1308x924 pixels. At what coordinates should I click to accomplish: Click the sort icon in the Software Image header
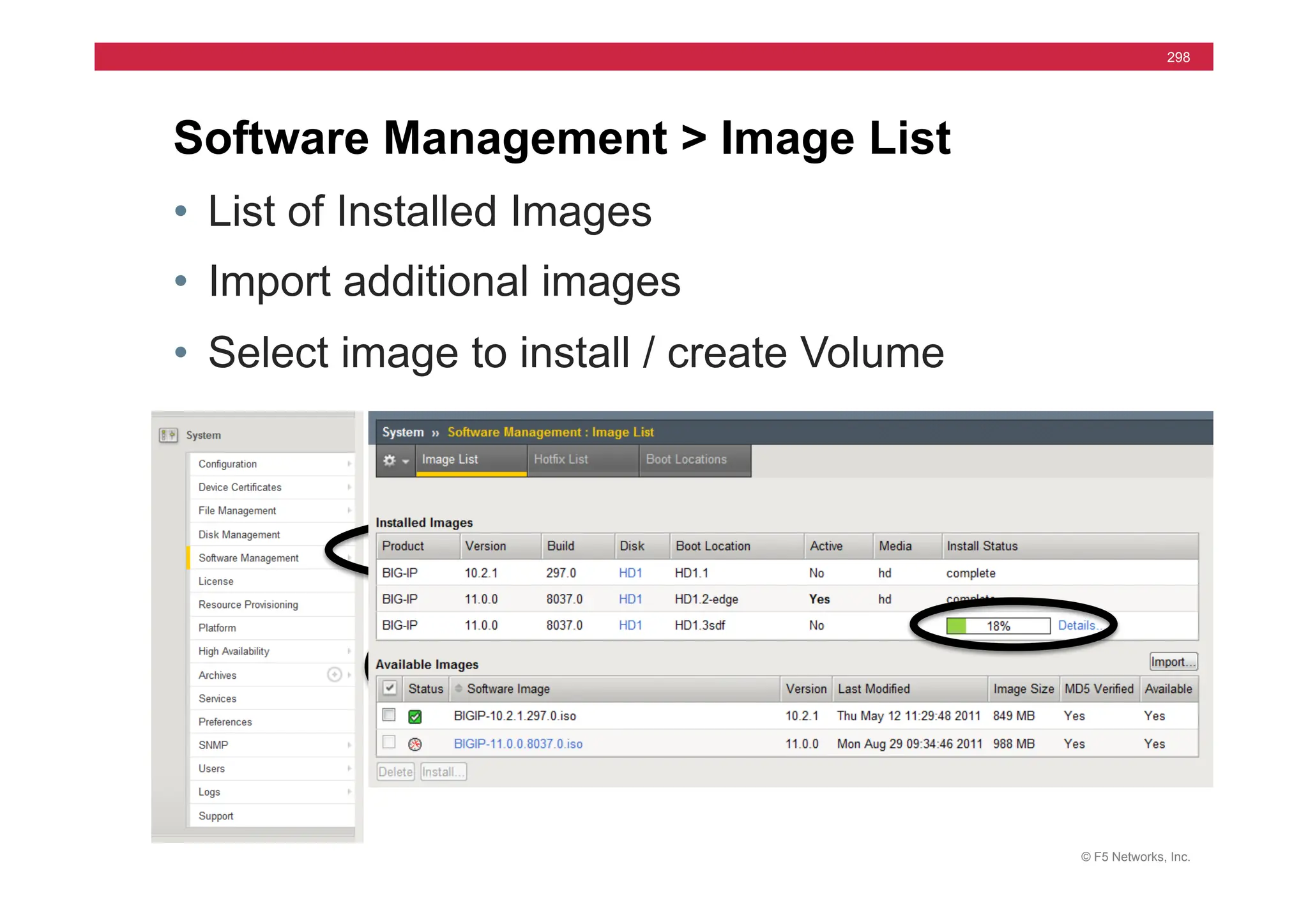pyautogui.click(x=459, y=688)
